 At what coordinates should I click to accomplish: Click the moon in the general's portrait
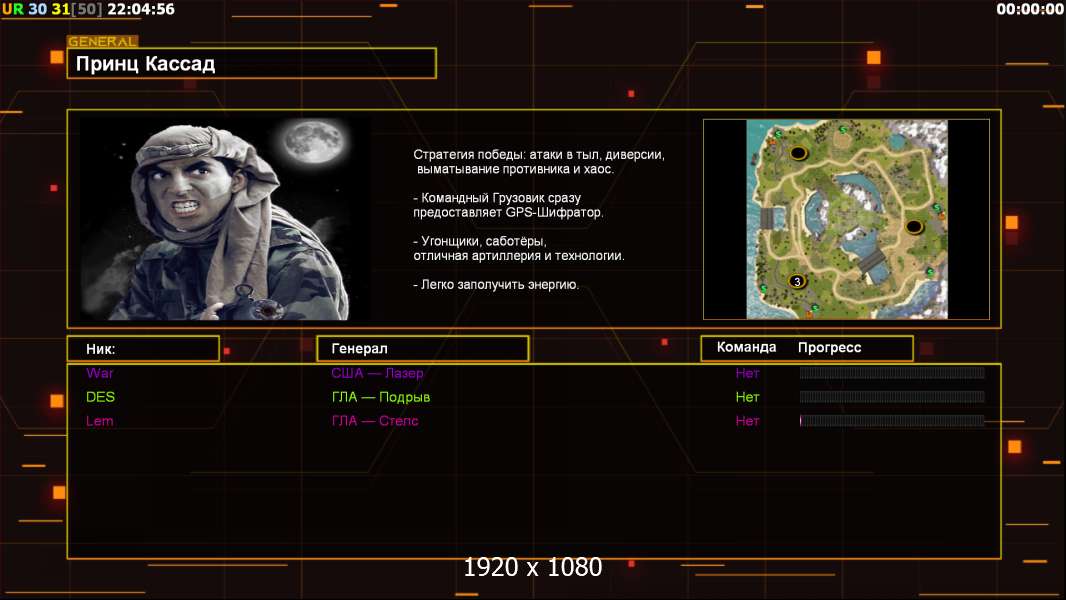coord(313,141)
